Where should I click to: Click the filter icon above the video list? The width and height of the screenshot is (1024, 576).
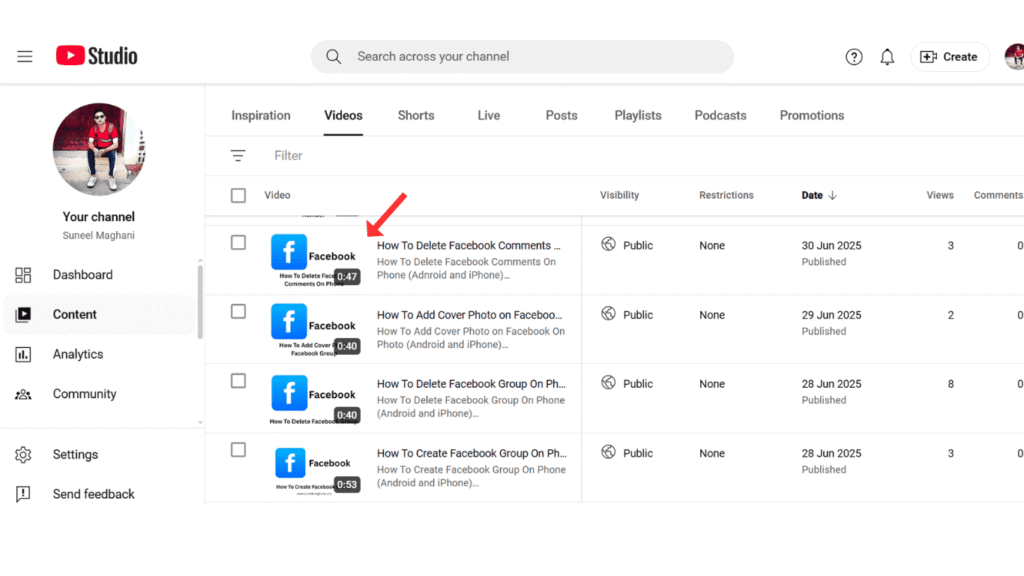point(238,155)
